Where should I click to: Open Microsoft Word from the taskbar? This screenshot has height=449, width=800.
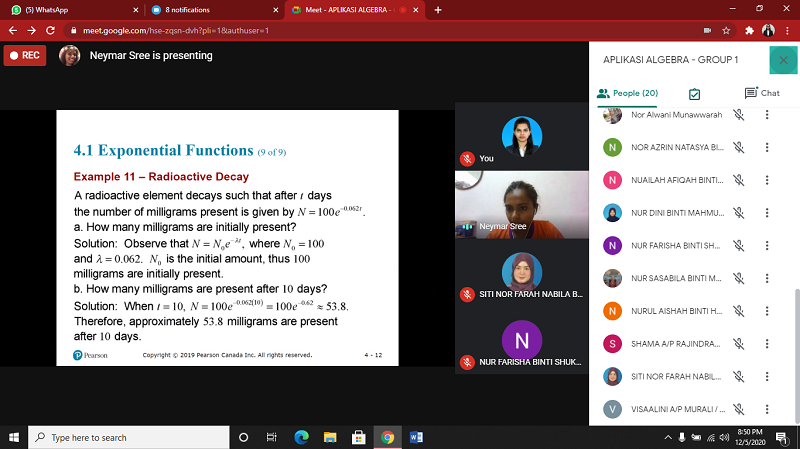pos(417,437)
